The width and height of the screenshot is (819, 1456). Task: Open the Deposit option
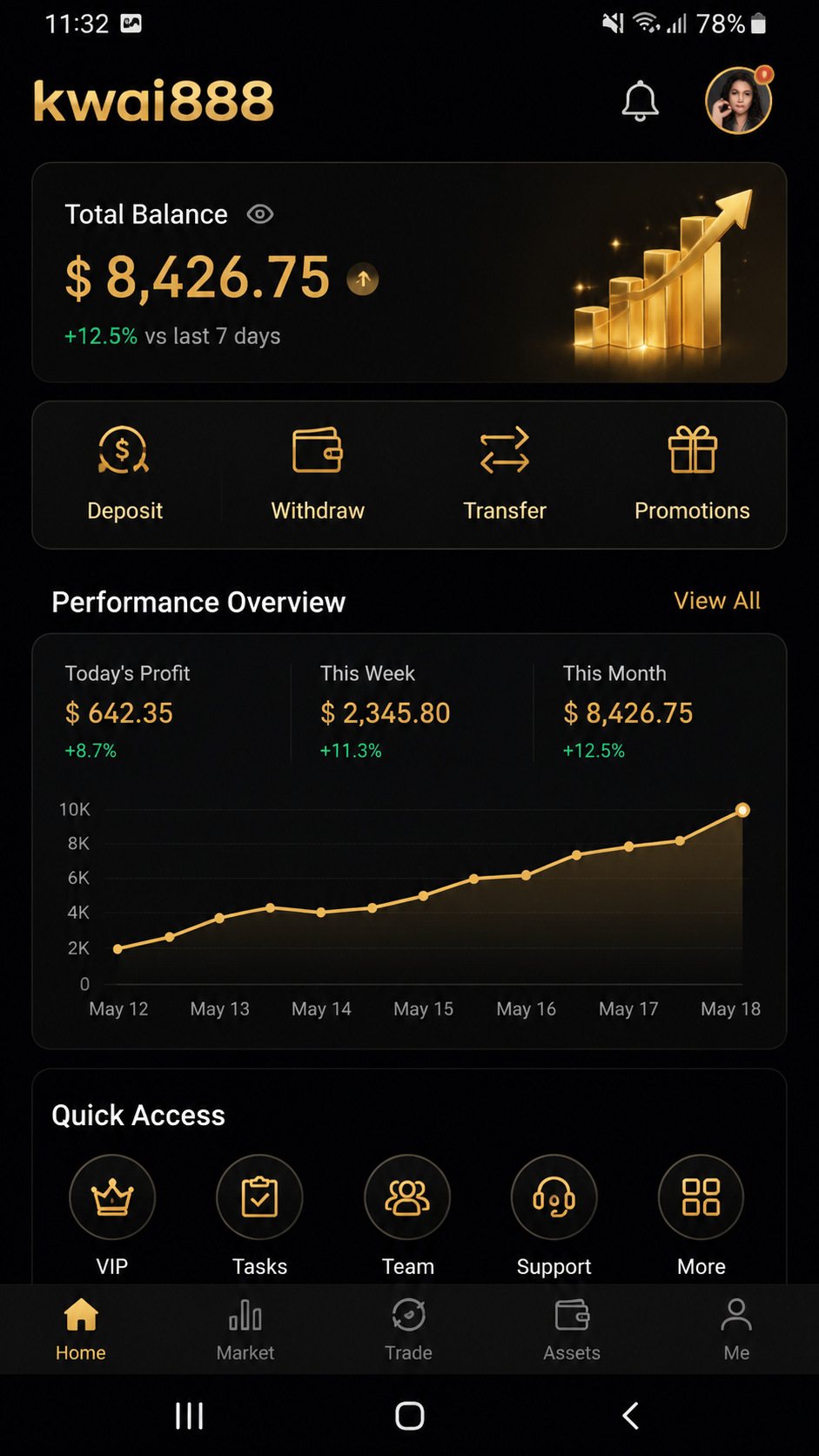pyautogui.click(x=124, y=474)
